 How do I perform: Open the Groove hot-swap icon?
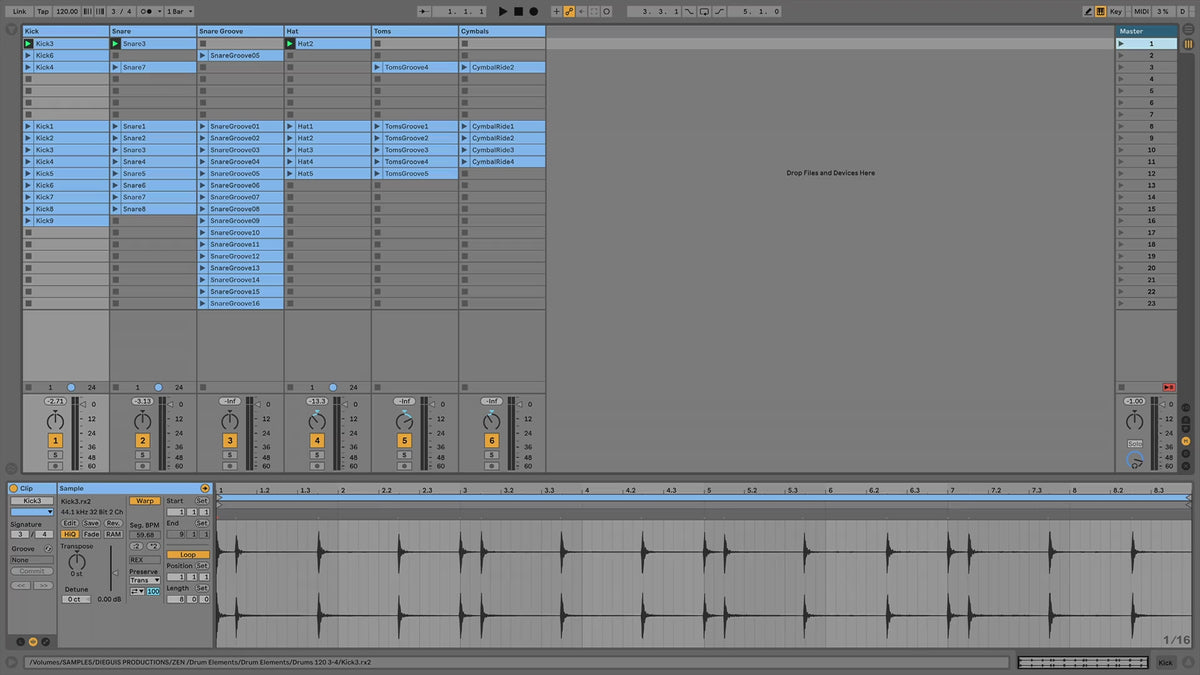(x=47, y=549)
